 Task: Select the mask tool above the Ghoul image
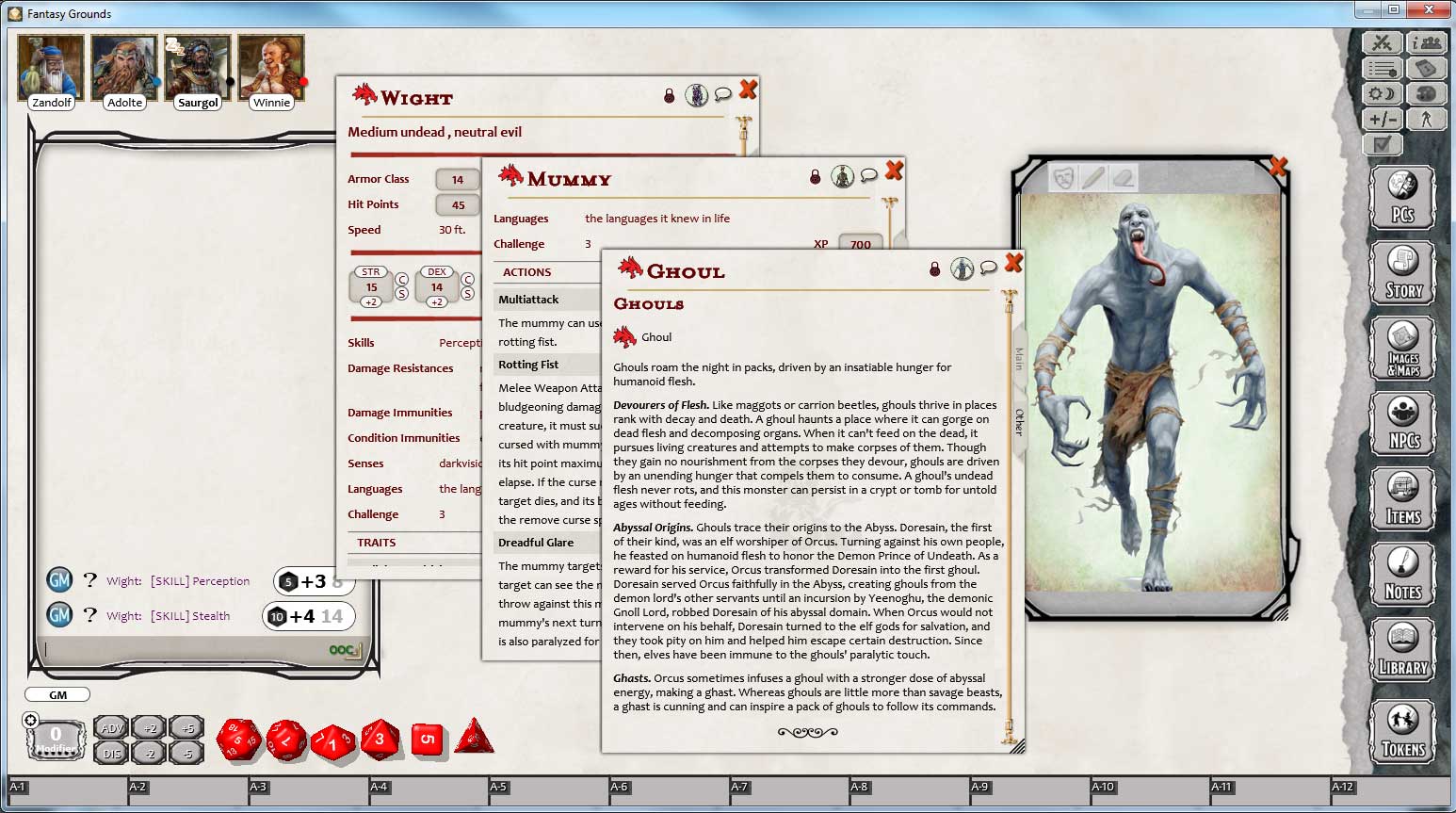click(x=1062, y=177)
